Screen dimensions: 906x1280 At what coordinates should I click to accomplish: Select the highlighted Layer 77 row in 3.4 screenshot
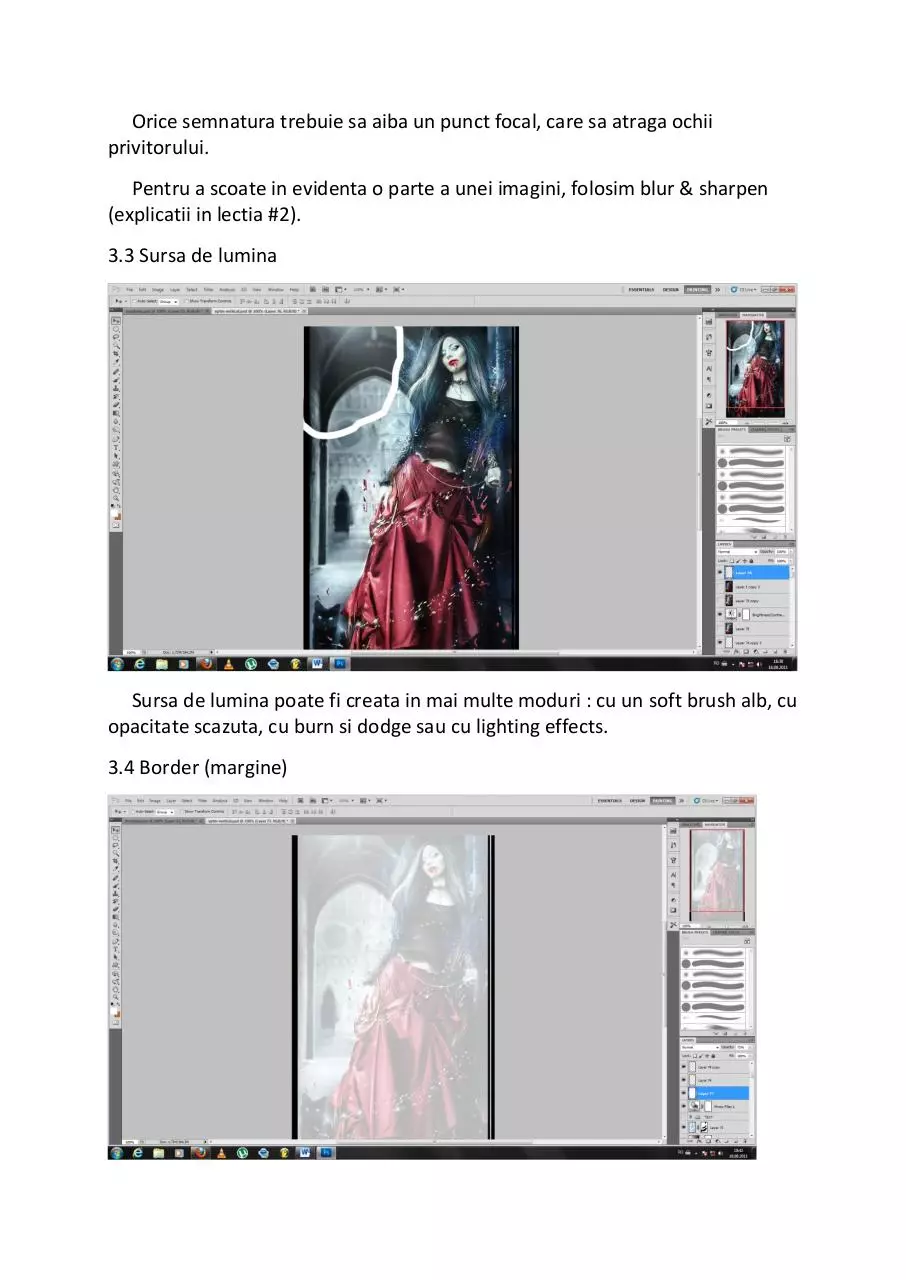pyautogui.click(x=718, y=1093)
